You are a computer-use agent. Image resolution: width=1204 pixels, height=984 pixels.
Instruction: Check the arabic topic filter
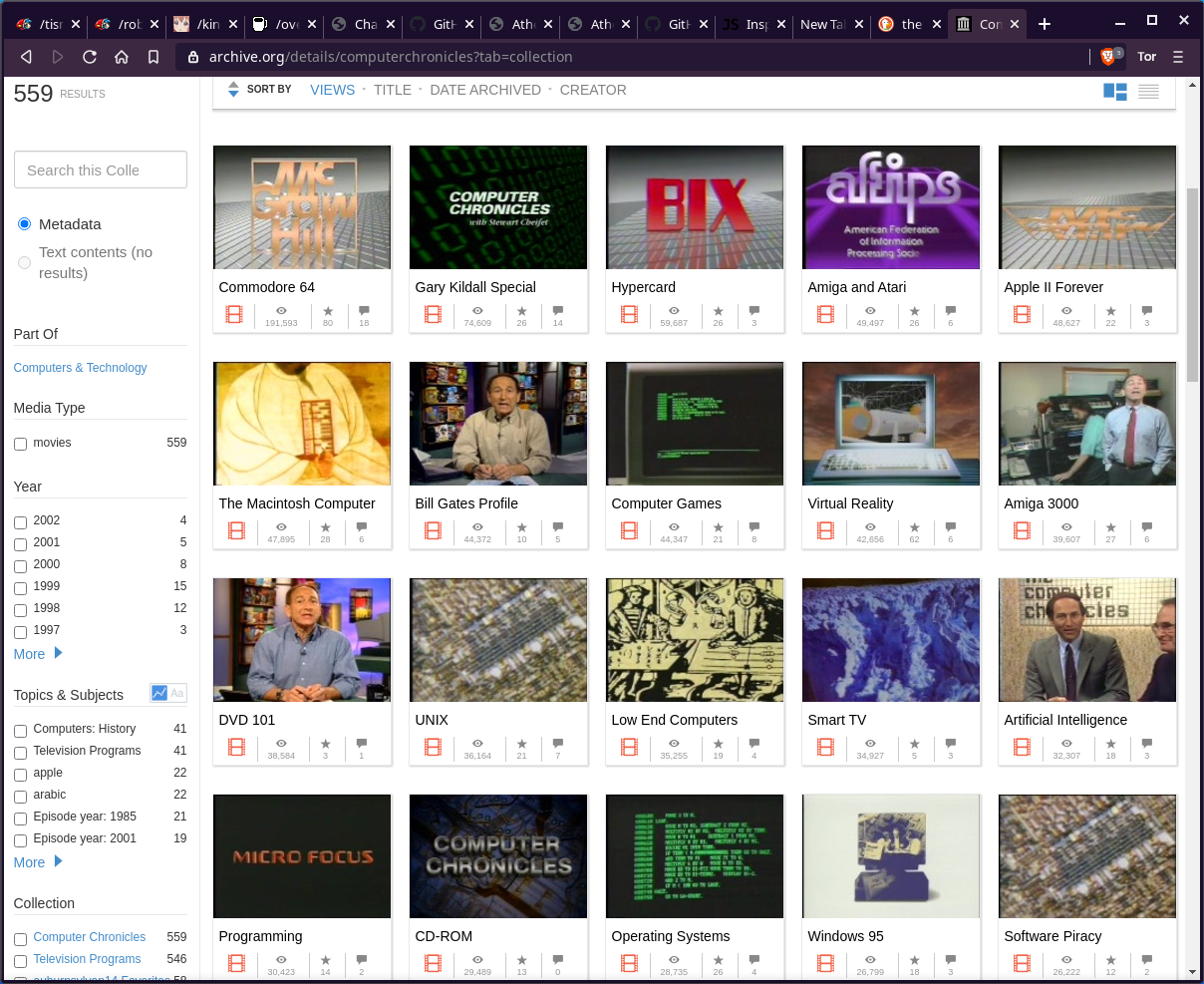20,796
